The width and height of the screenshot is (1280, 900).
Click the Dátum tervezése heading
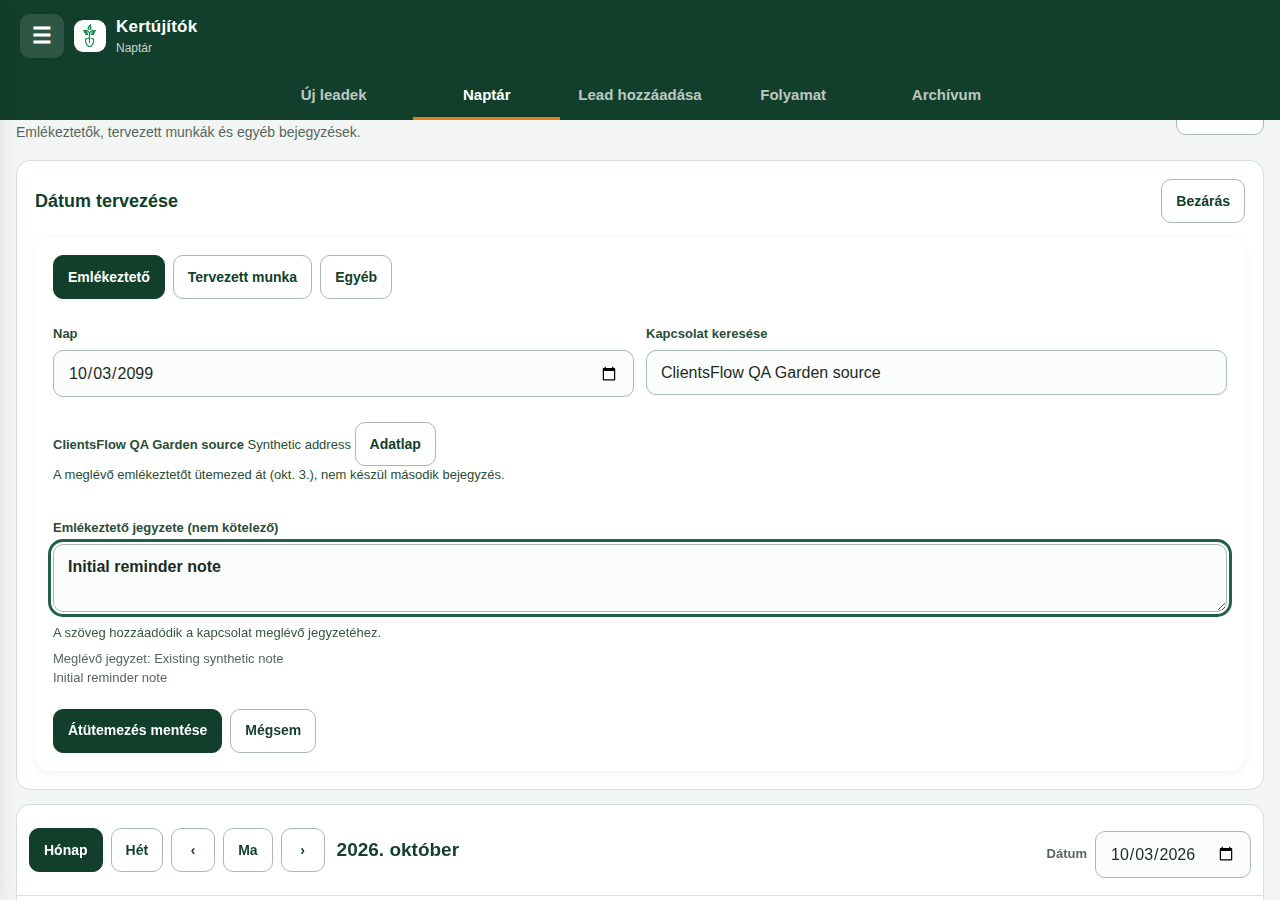click(106, 201)
